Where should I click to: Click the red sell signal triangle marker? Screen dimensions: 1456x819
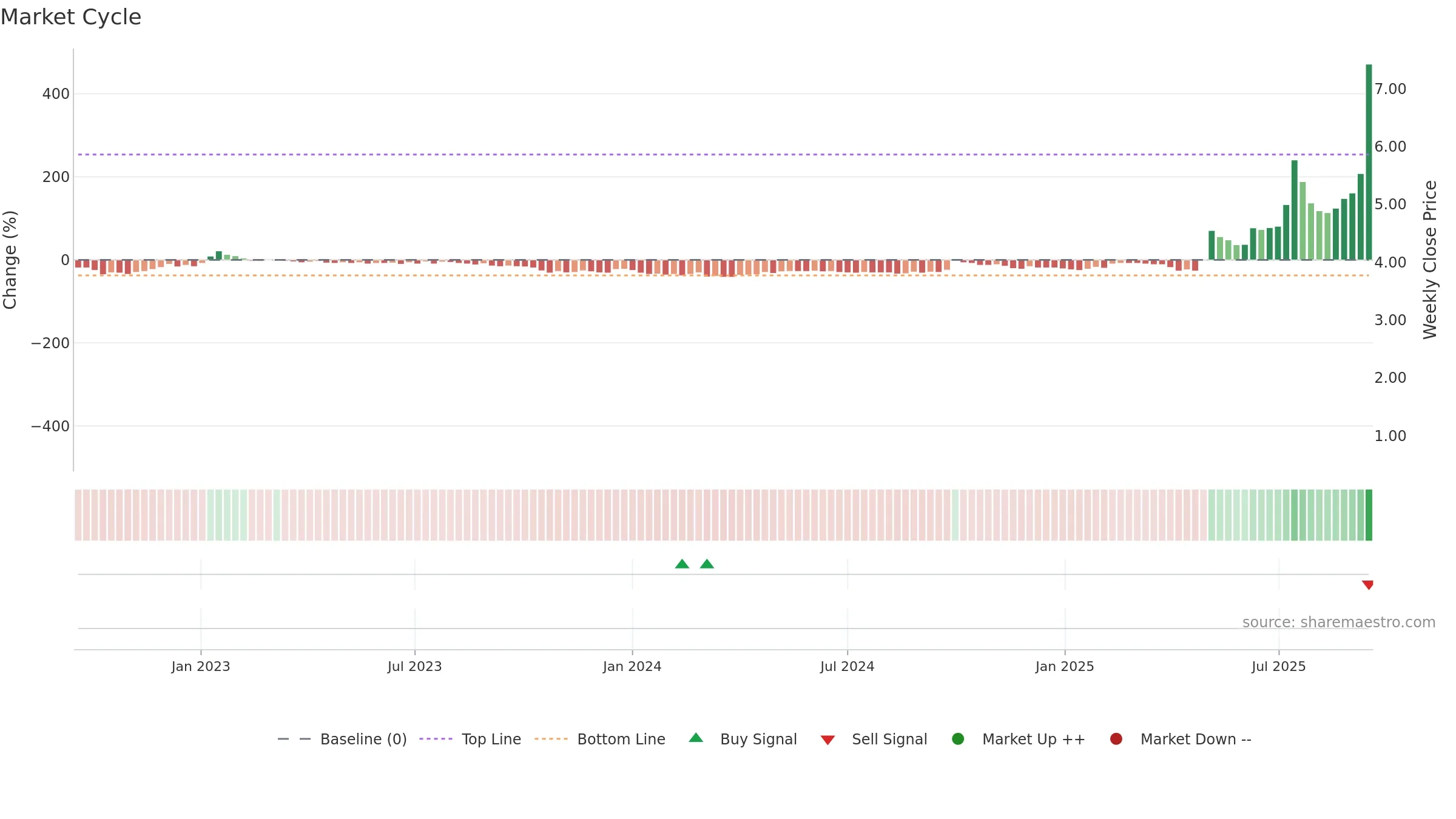(1367, 585)
